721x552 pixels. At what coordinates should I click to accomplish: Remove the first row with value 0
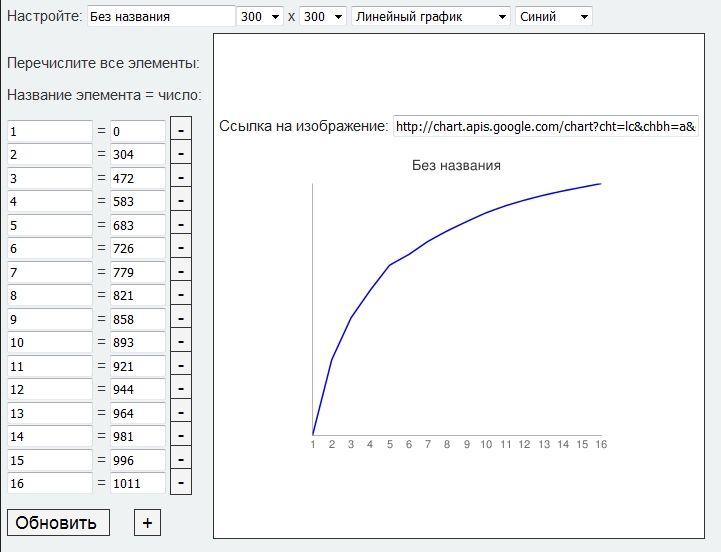pyautogui.click(x=181, y=131)
